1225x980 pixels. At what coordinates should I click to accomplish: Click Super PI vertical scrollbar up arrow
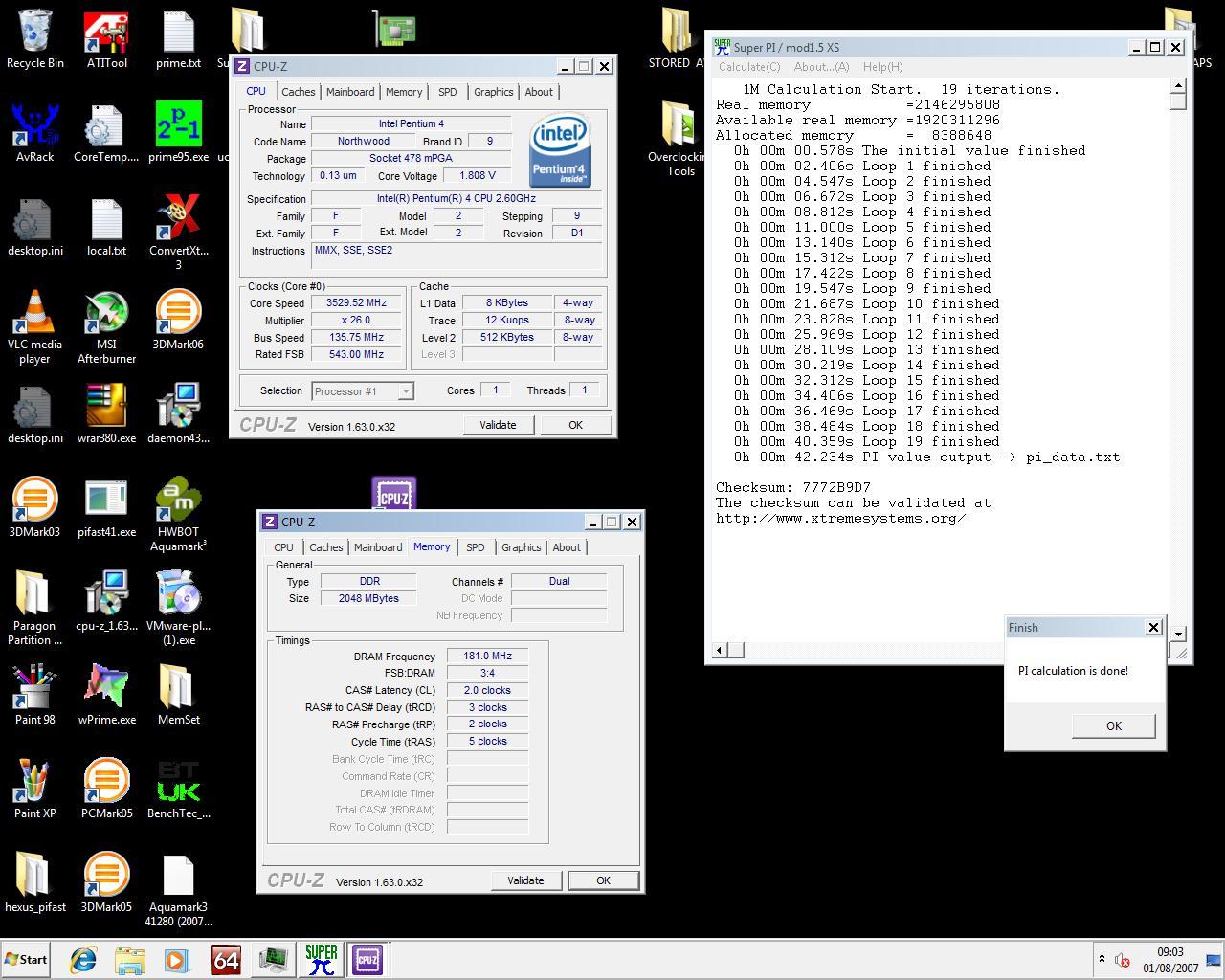point(1178,87)
